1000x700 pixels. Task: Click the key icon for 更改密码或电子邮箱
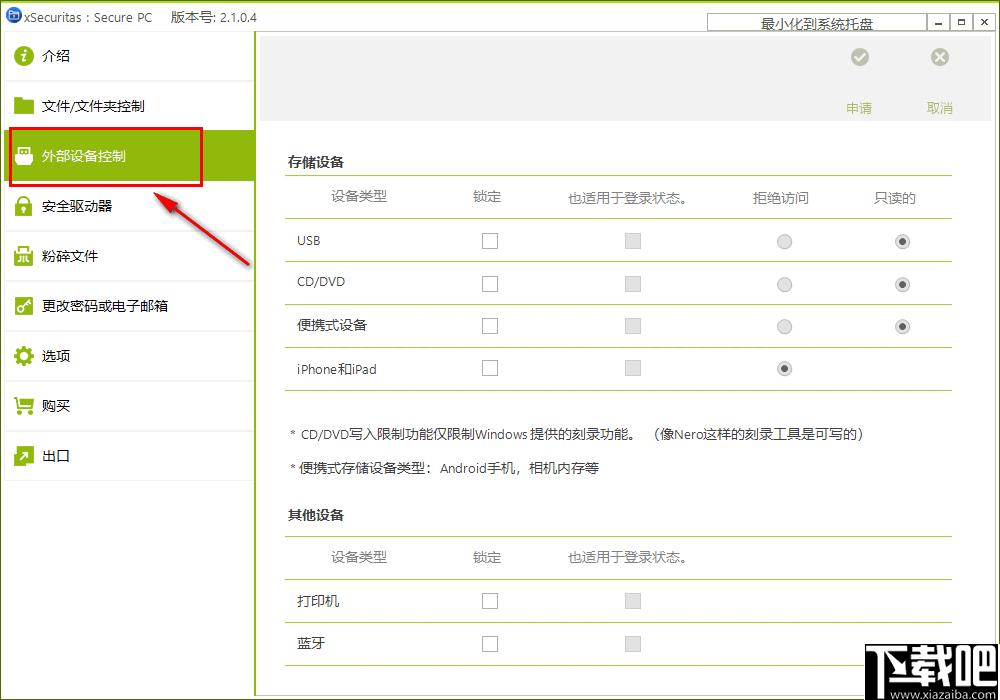pos(24,306)
